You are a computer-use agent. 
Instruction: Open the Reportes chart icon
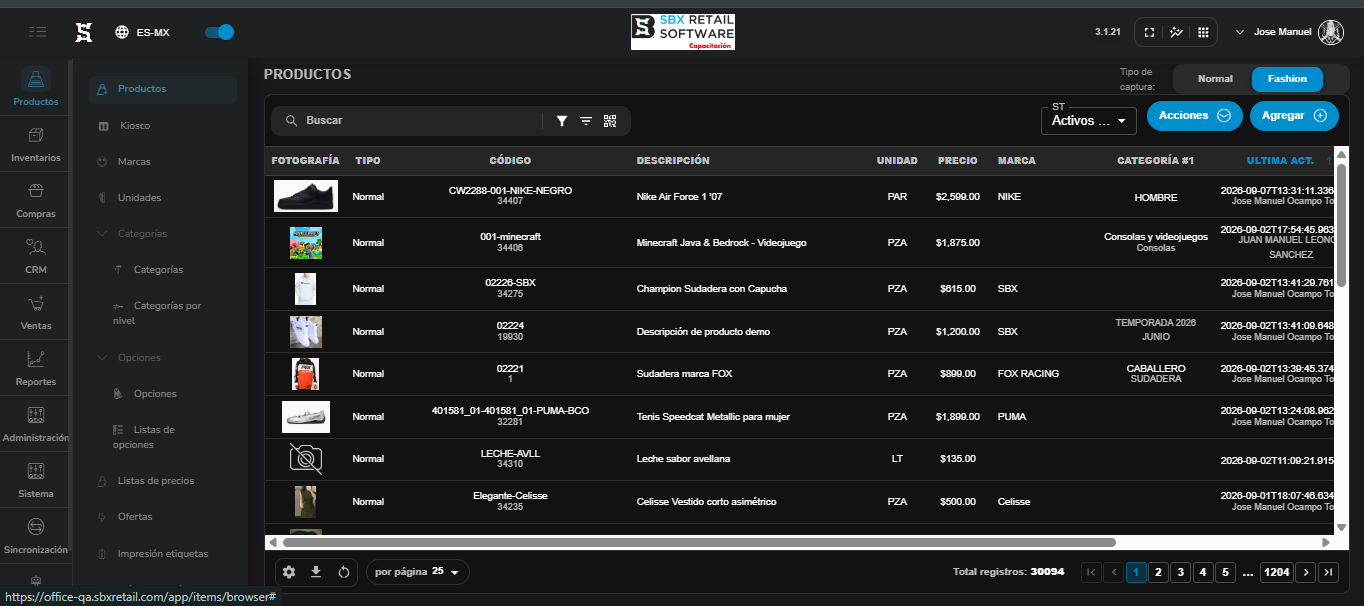pyautogui.click(x=35, y=359)
